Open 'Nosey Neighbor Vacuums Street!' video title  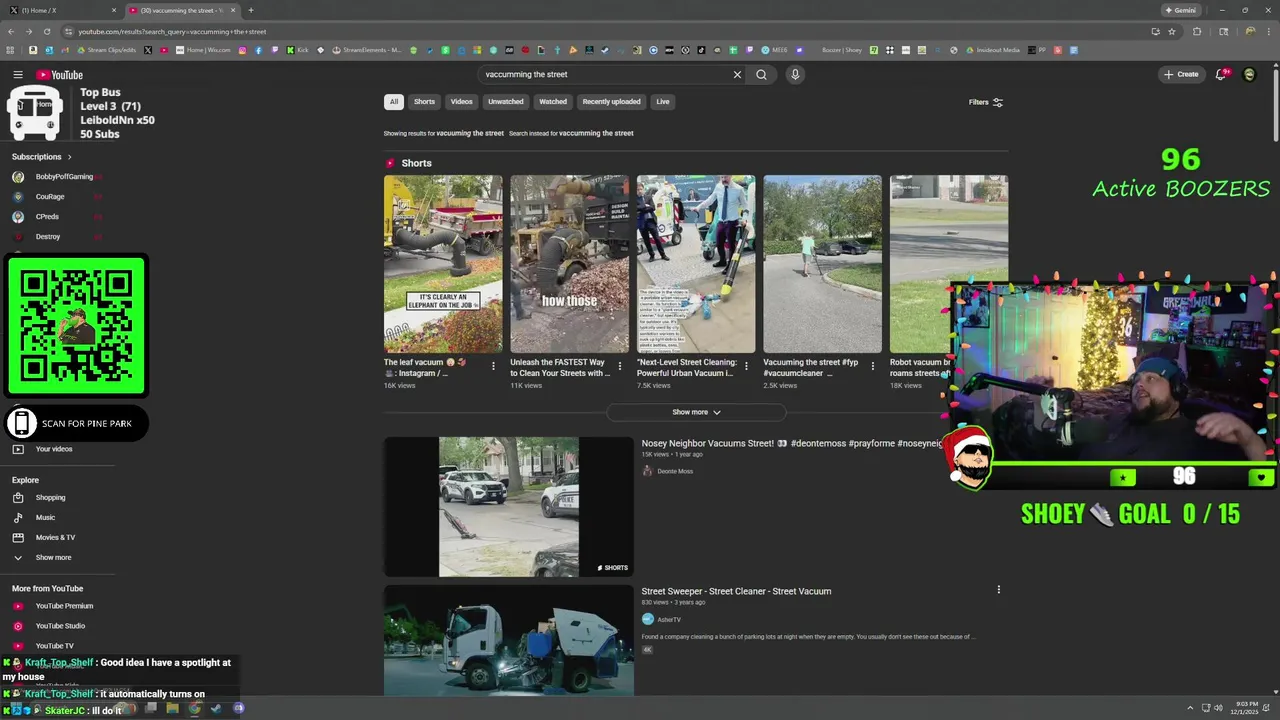pyautogui.click(x=791, y=443)
